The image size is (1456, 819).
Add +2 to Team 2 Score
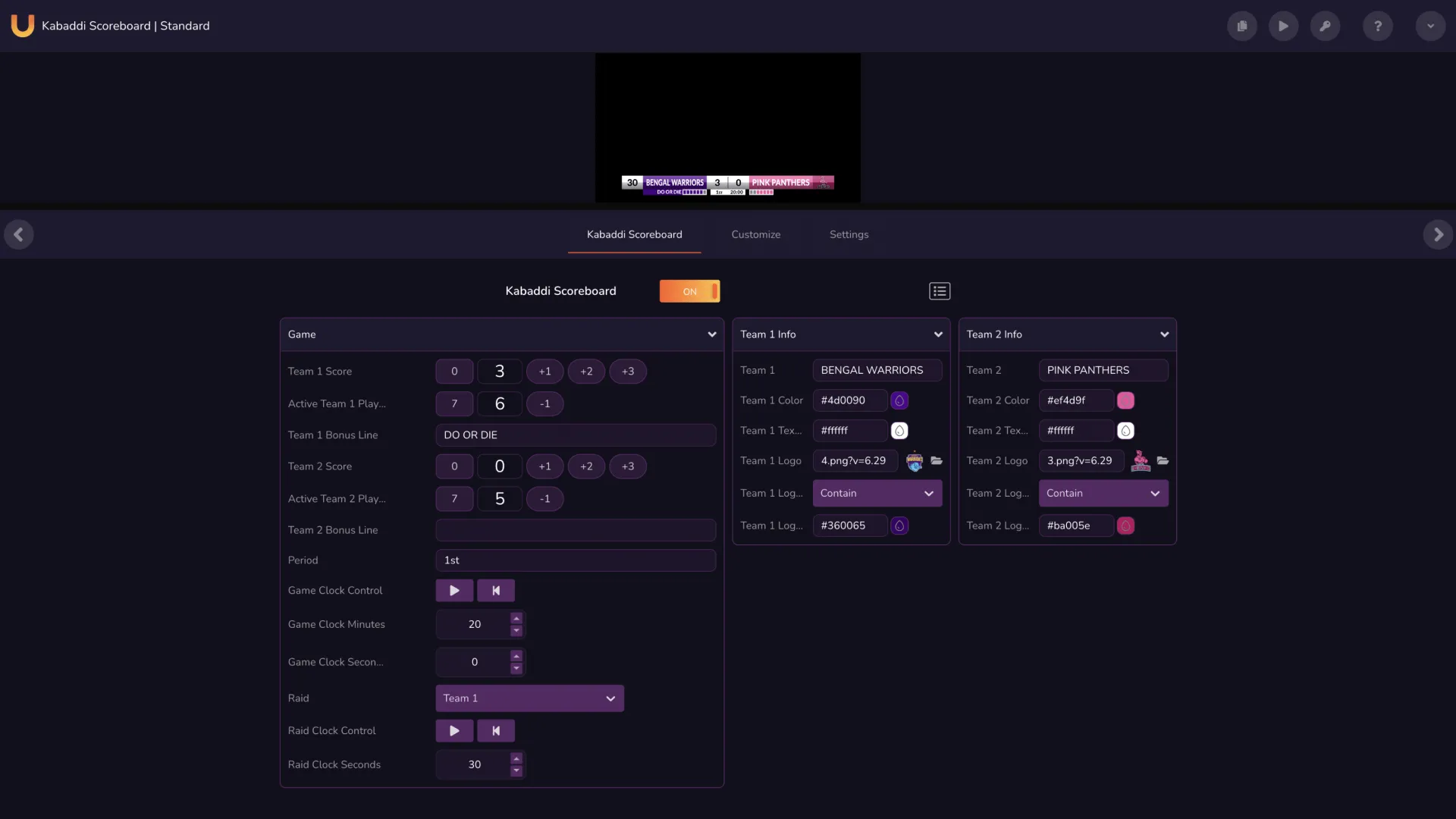(586, 466)
